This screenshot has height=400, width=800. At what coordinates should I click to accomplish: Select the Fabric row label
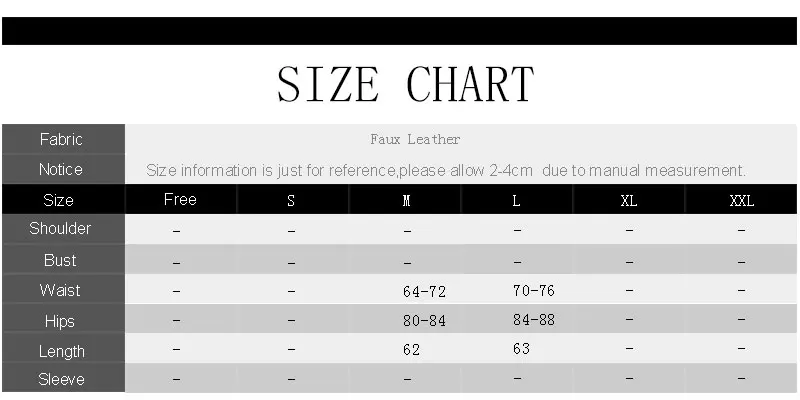click(x=61, y=139)
